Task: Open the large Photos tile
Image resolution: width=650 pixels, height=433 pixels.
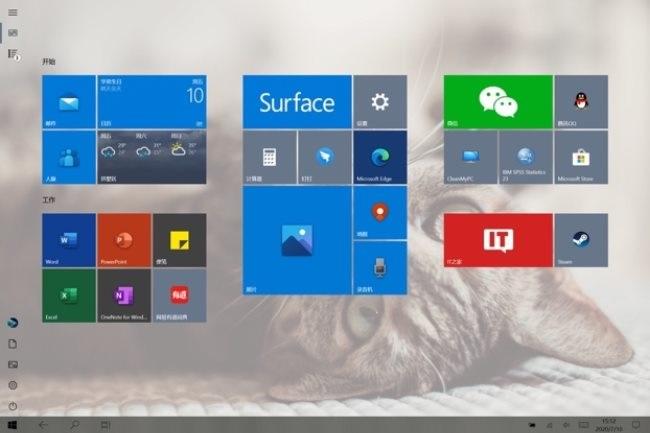Action: 297,240
